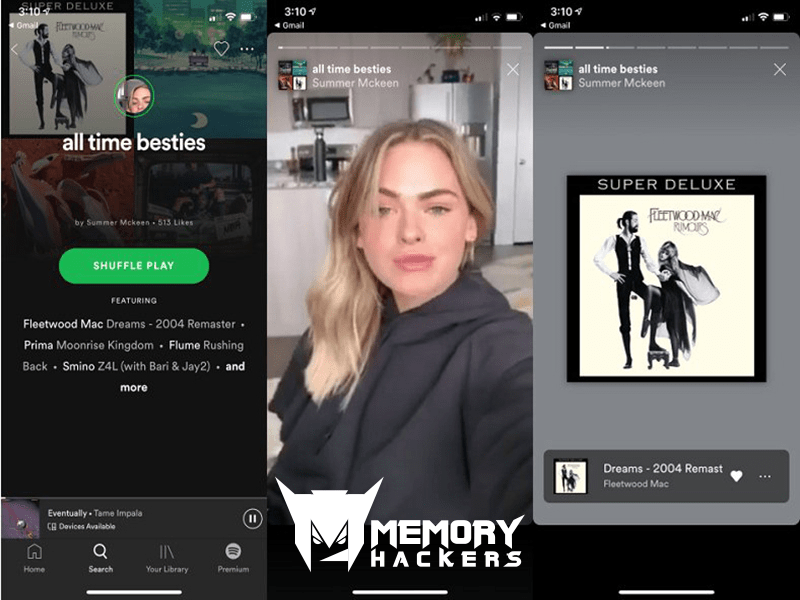Pause the Eventually track

tap(252, 519)
